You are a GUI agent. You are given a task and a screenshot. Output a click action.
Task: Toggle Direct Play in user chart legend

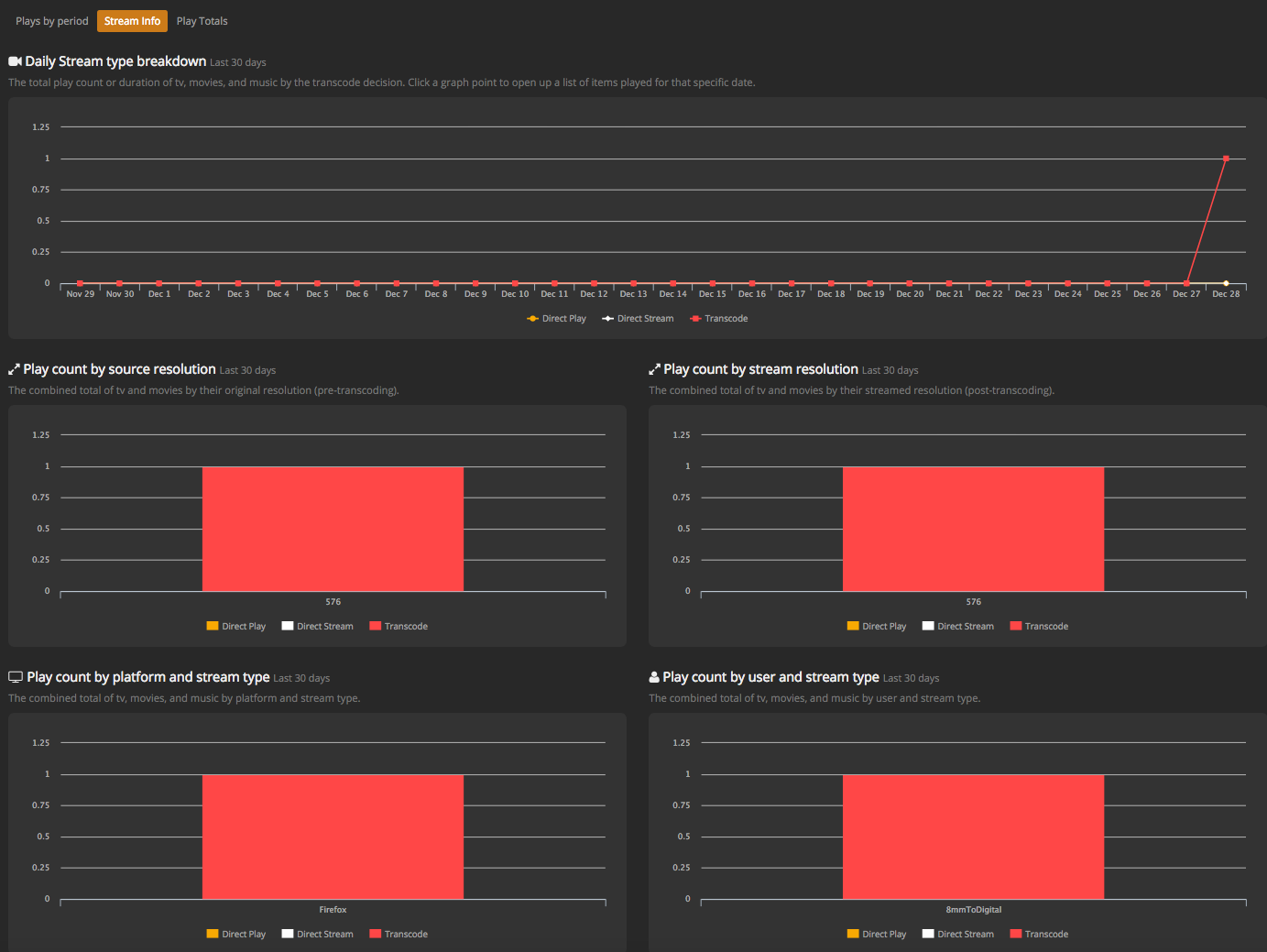876,935
